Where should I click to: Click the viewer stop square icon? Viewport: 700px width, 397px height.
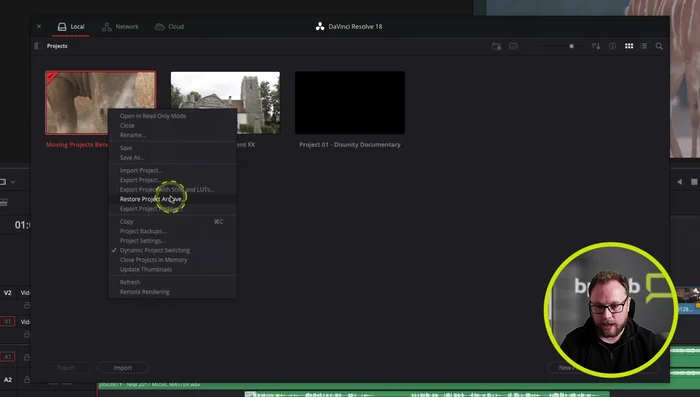(x=694, y=182)
